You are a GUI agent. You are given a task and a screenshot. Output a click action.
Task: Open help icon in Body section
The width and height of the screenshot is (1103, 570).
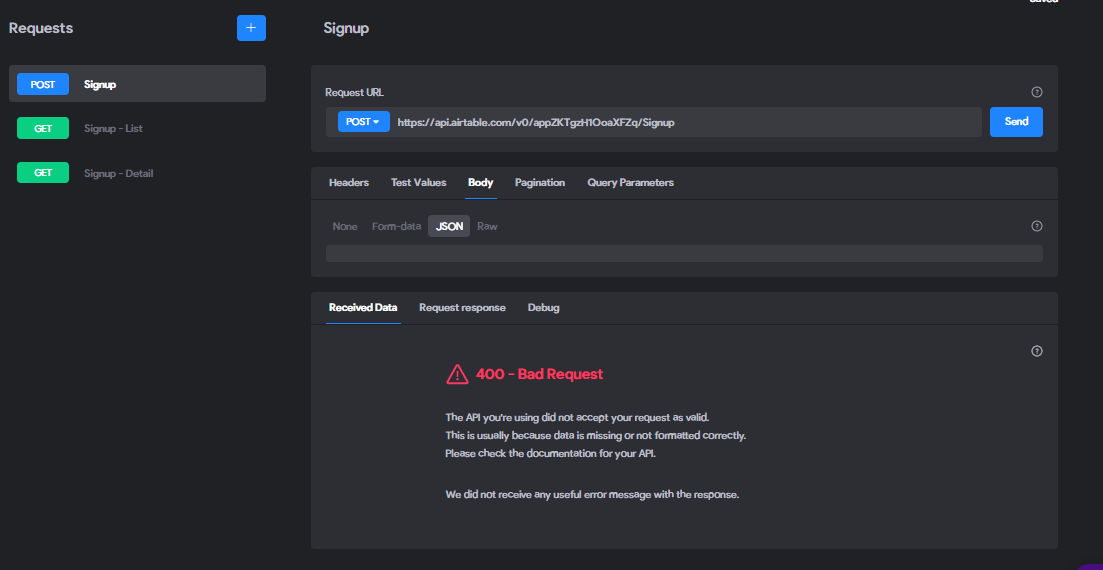click(1036, 227)
